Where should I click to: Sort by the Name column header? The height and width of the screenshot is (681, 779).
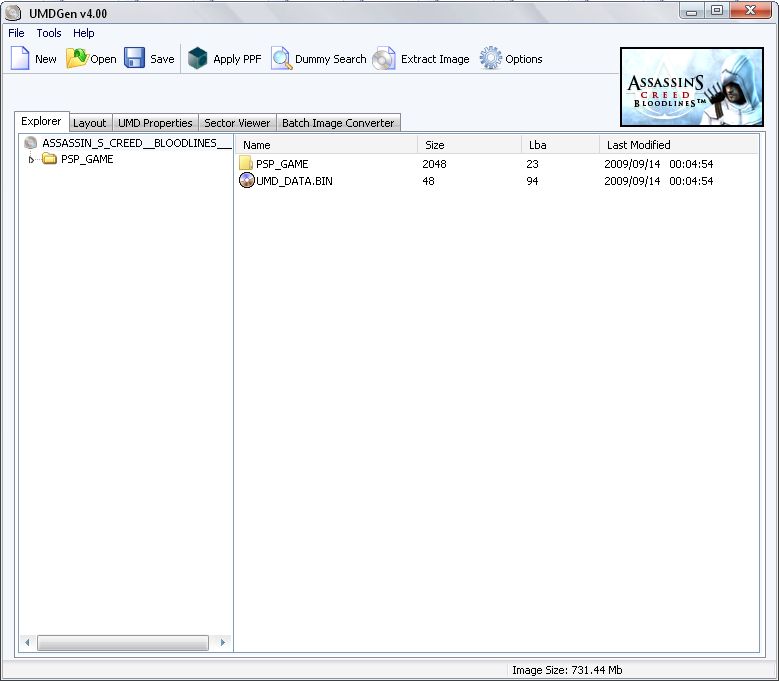click(327, 145)
